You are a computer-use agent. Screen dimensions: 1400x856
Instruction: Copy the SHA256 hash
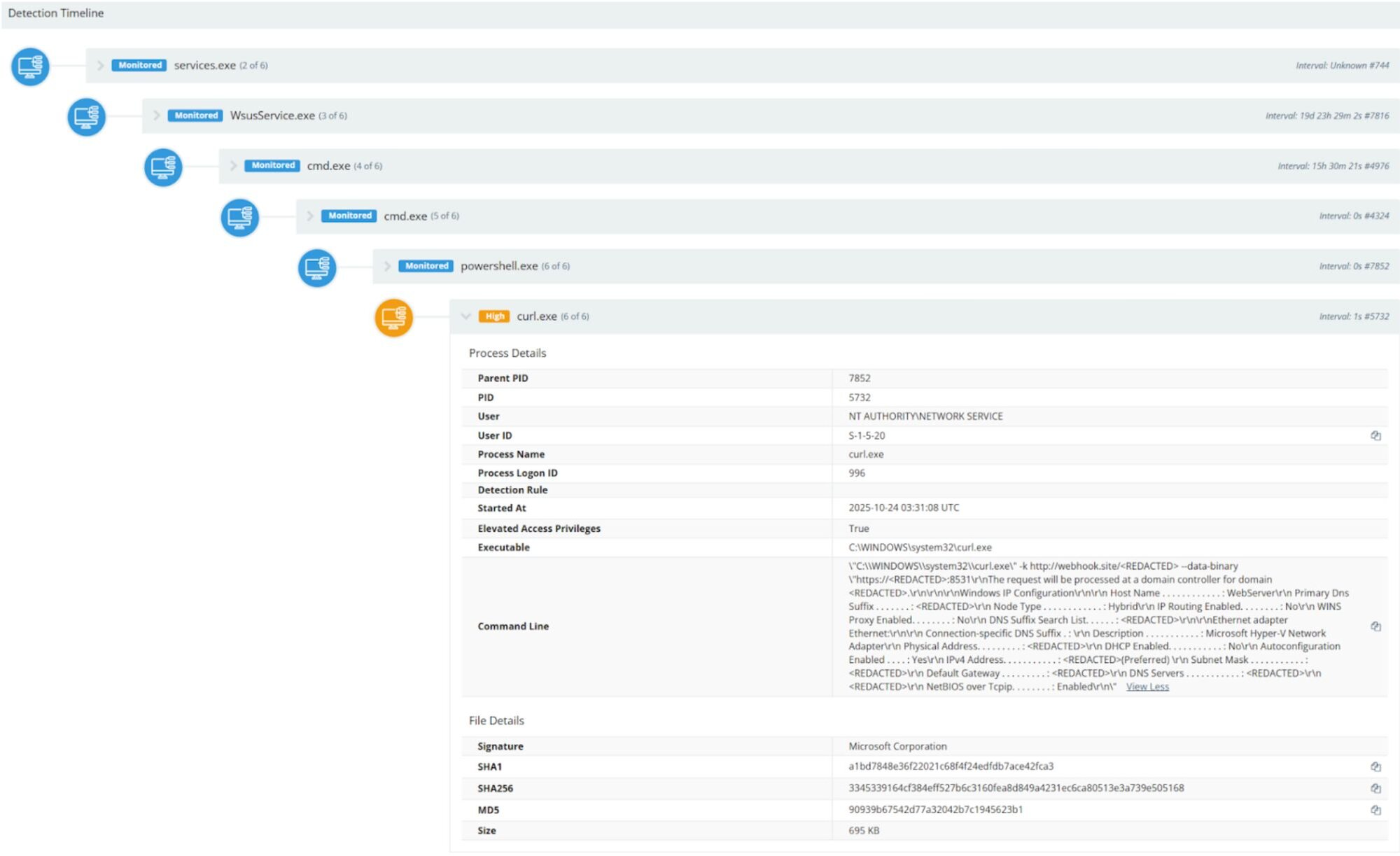point(1375,789)
